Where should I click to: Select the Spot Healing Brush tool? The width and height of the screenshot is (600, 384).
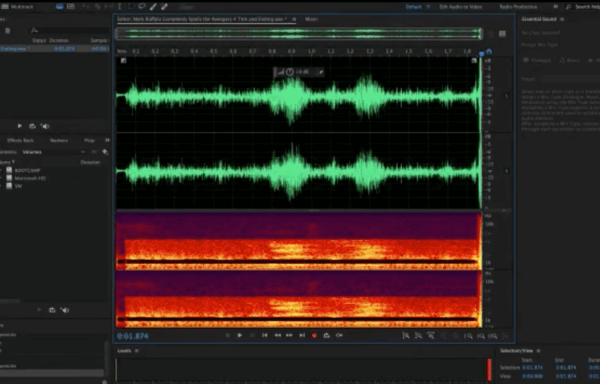[x=164, y=7]
